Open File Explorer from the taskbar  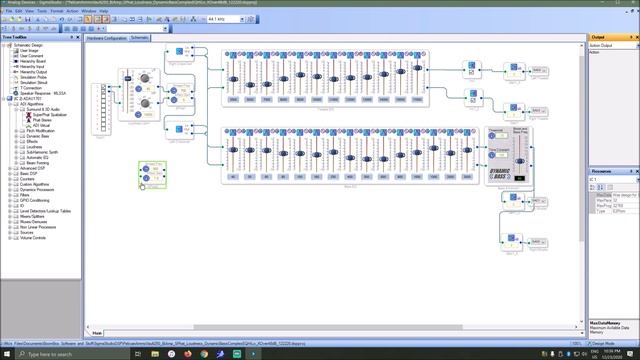(155, 354)
